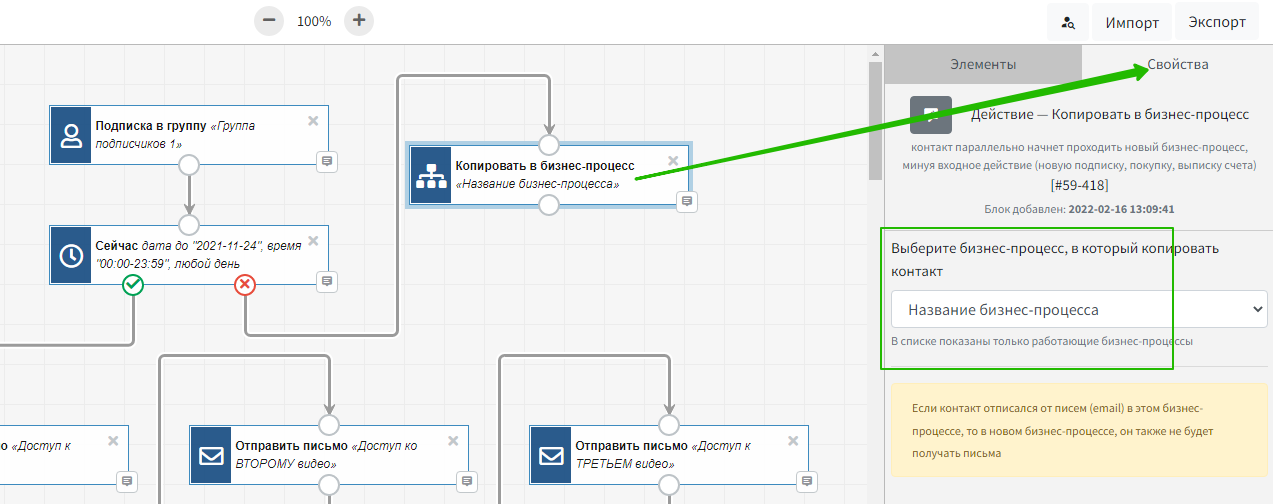Remove the ТРЕТЬЕМ видео letter block
Image resolution: width=1273 pixels, height=504 pixels.
(x=793, y=441)
